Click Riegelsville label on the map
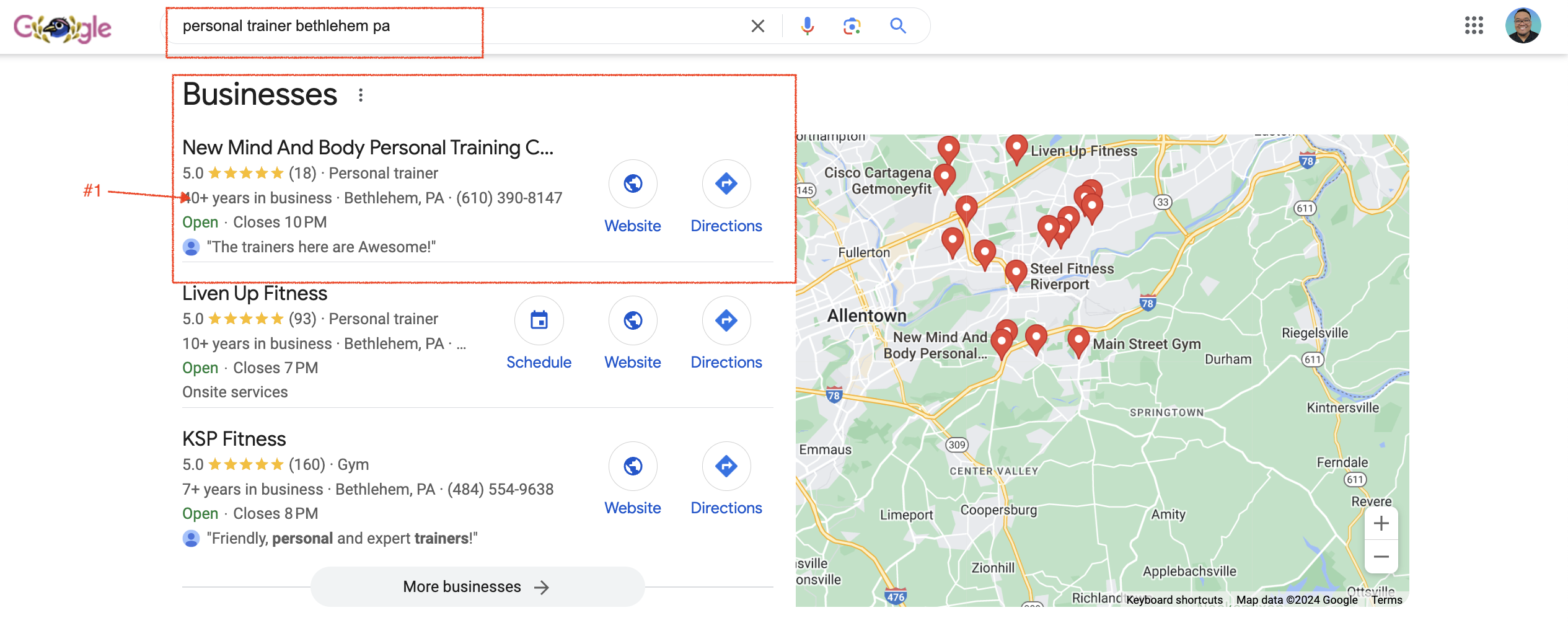1568x636 pixels. (x=1315, y=333)
